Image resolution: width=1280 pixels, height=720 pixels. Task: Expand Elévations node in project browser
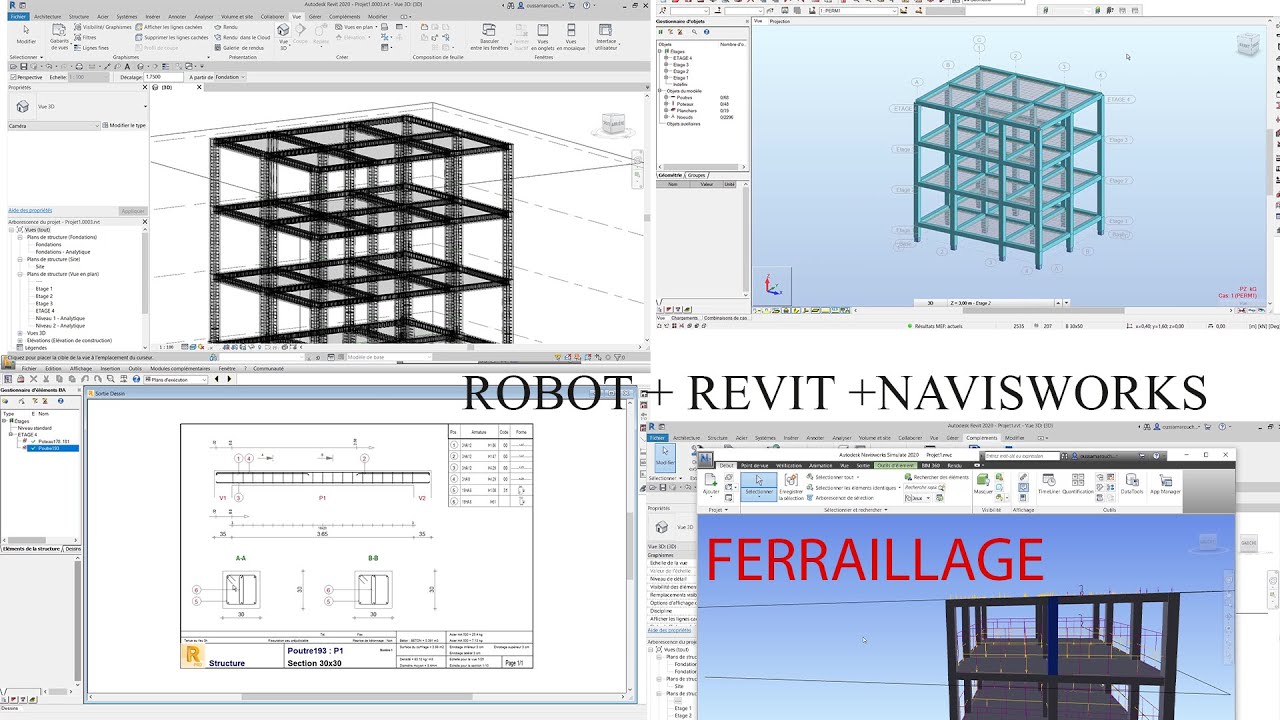tap(20, 340)
